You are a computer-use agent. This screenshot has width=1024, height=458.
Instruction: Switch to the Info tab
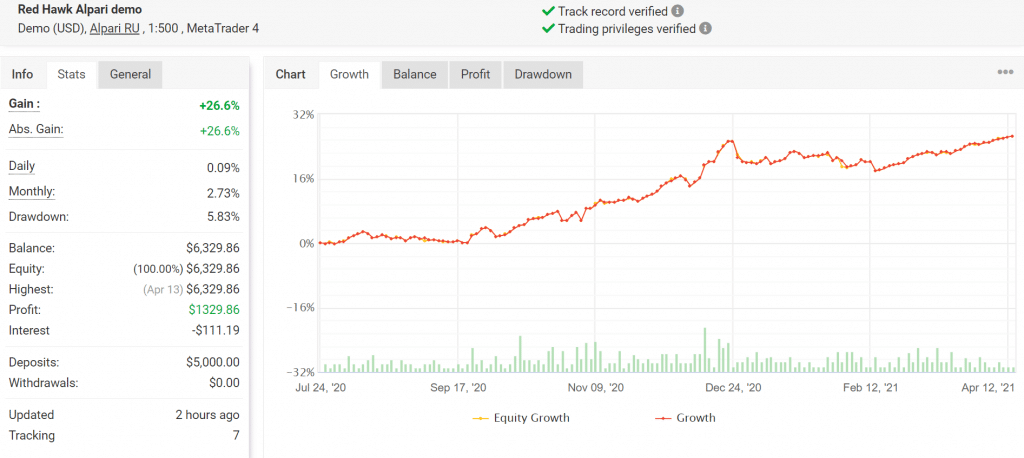click(x=22, y=74)
